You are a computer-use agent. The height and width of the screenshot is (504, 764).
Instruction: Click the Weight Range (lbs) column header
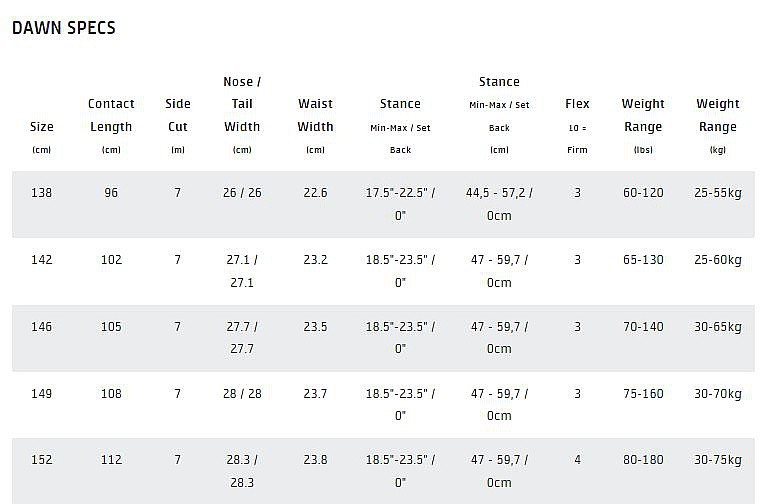coord(643,115)
